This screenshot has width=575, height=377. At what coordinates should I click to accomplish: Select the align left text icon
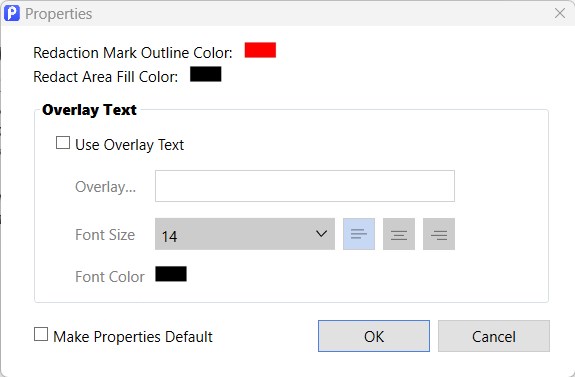(x=359, y=234)
